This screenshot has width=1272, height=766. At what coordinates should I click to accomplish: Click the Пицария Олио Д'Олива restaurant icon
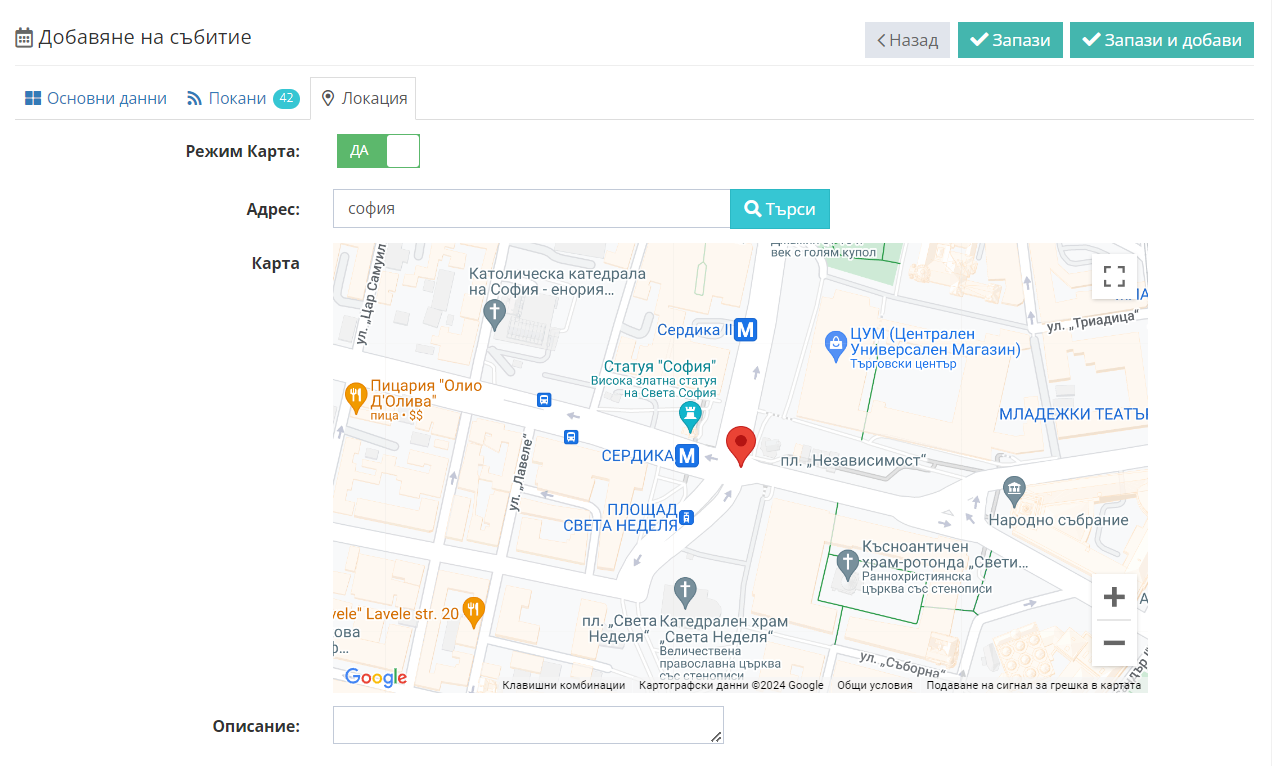[x=355, y=397]
